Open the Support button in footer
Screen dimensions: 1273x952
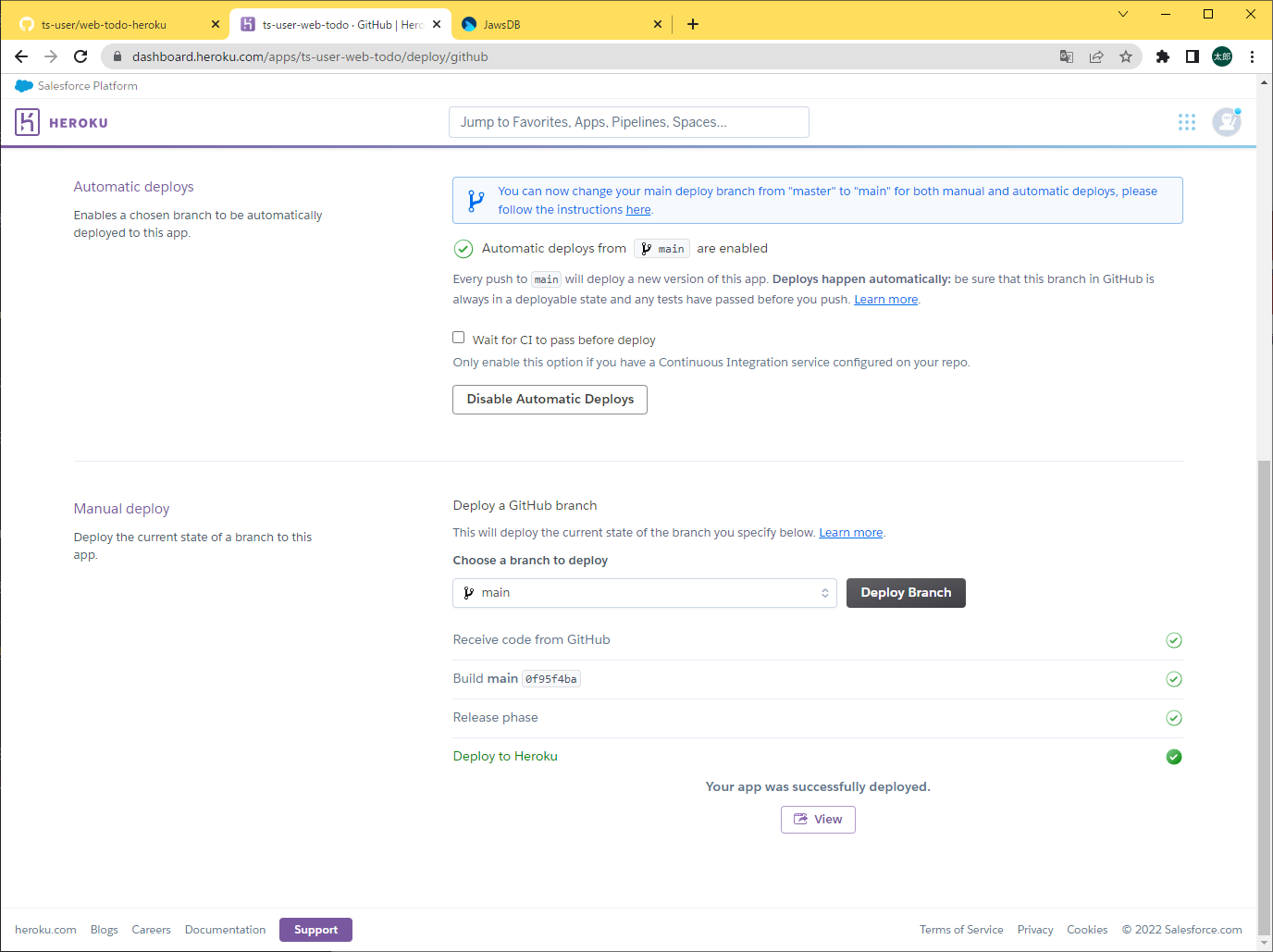pyautogui.click(x=315, y=930)
